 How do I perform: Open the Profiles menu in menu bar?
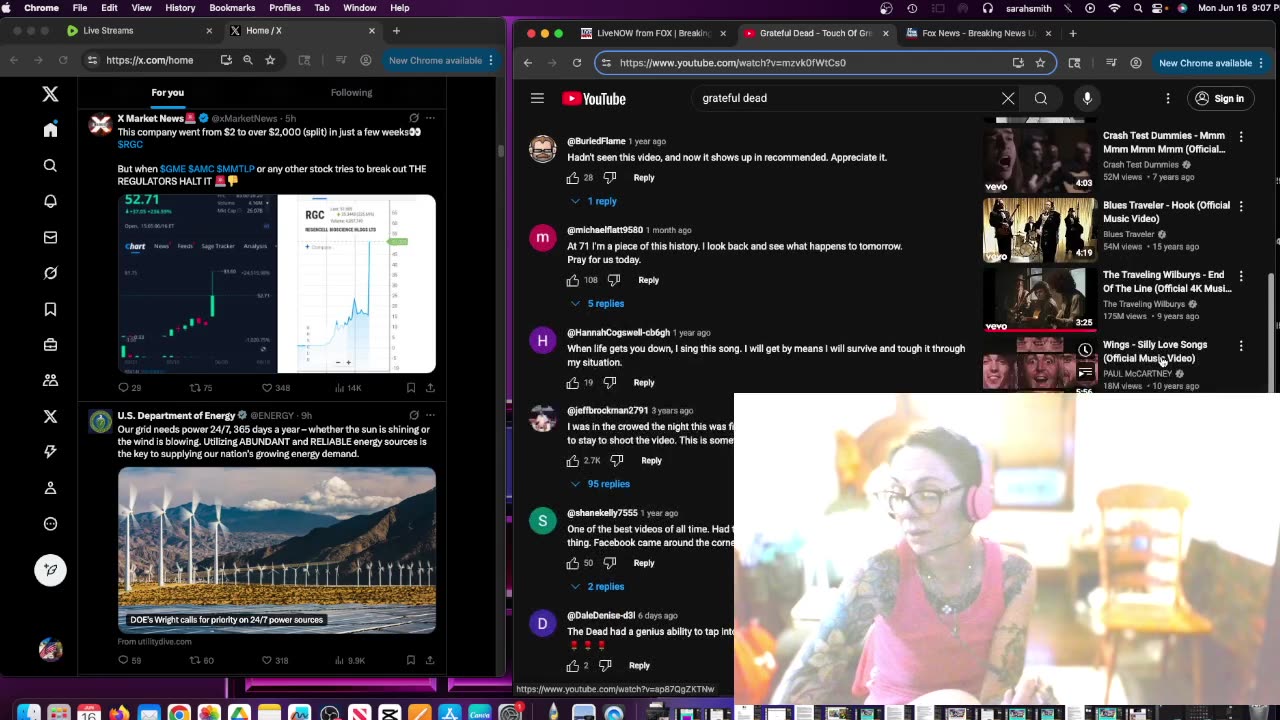[285, 8]
